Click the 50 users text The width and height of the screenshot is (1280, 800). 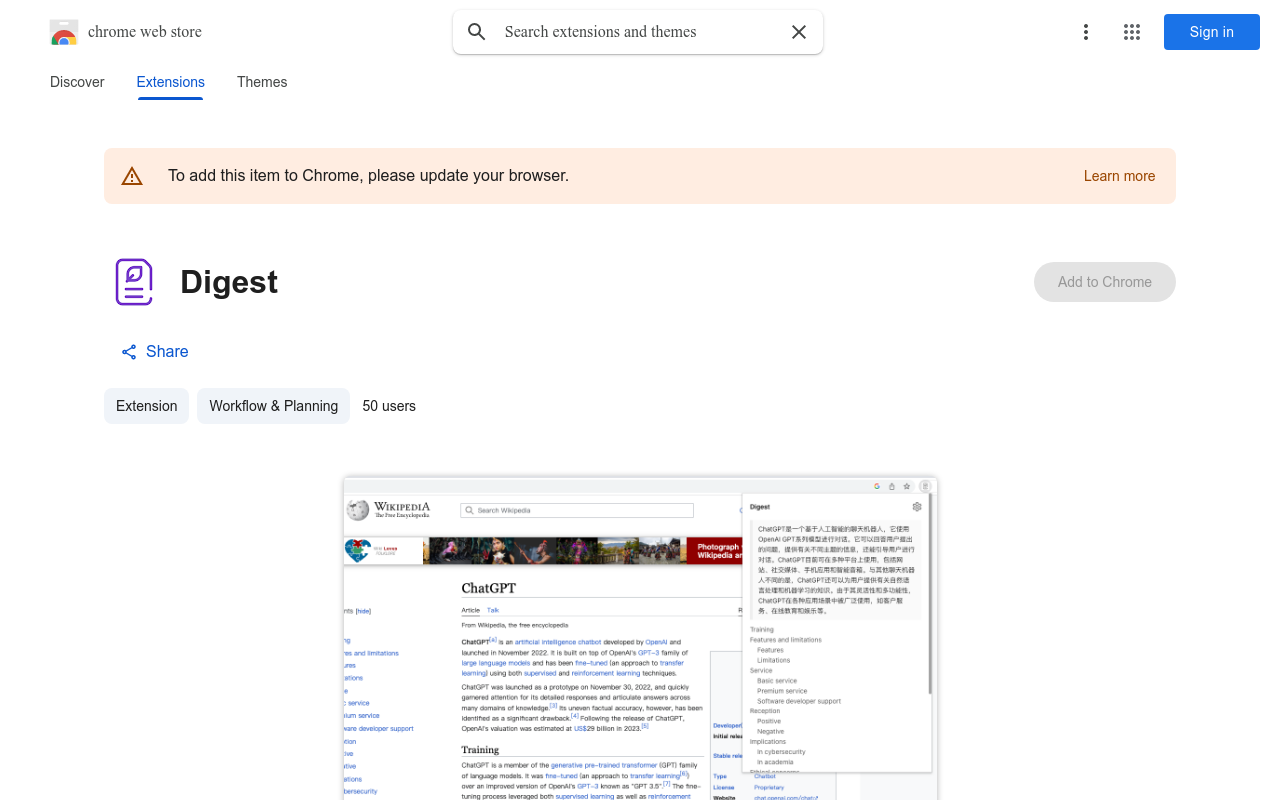(389, 406)
